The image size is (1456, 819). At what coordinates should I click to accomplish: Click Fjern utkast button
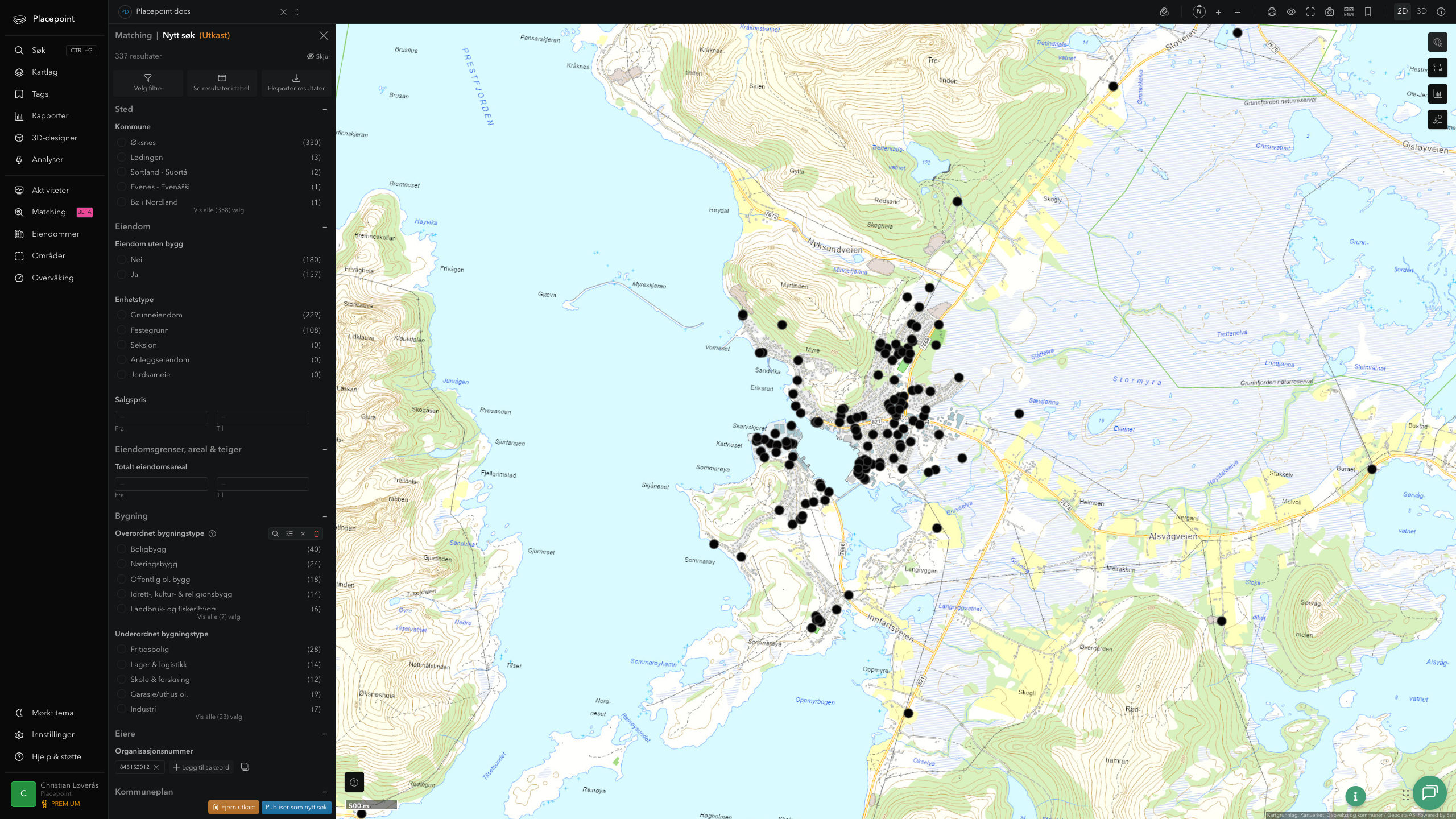234,807
